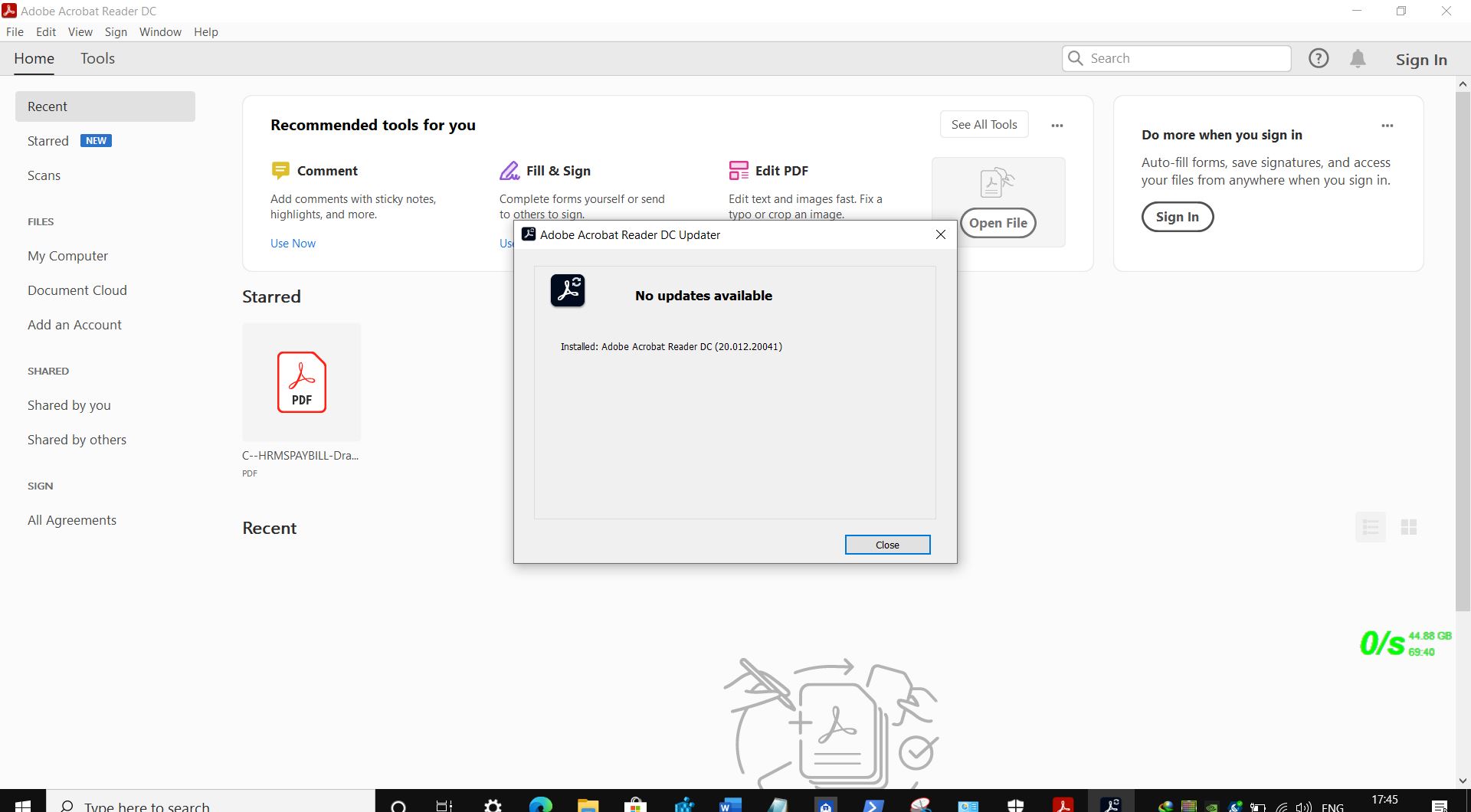Click the Edit PDF tool icon

(x=739, y=170)
